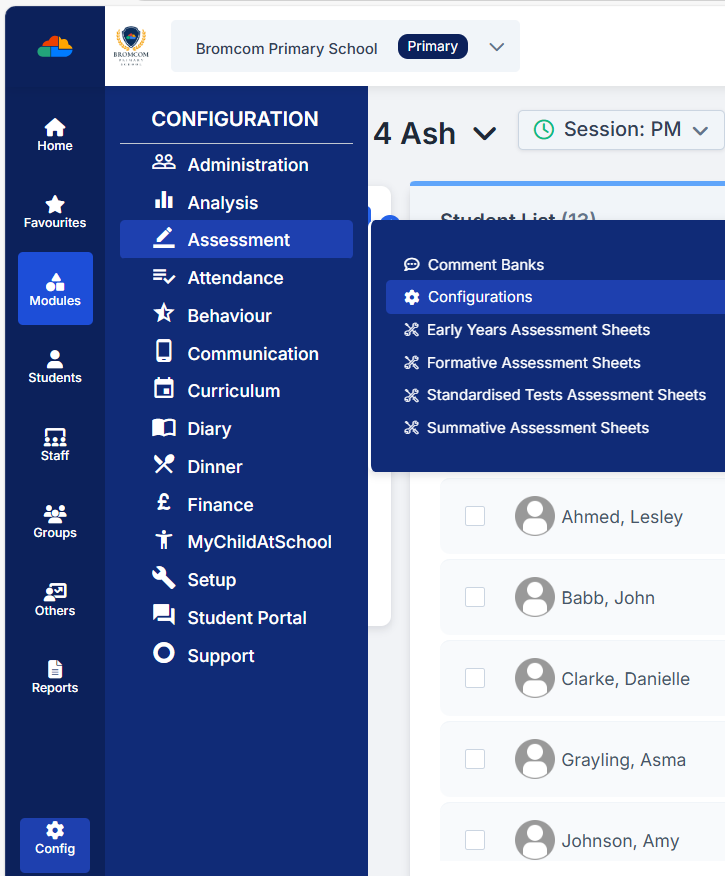Tick the checkbox for Babb, John
725x876 pixels.
click(475, 597)
